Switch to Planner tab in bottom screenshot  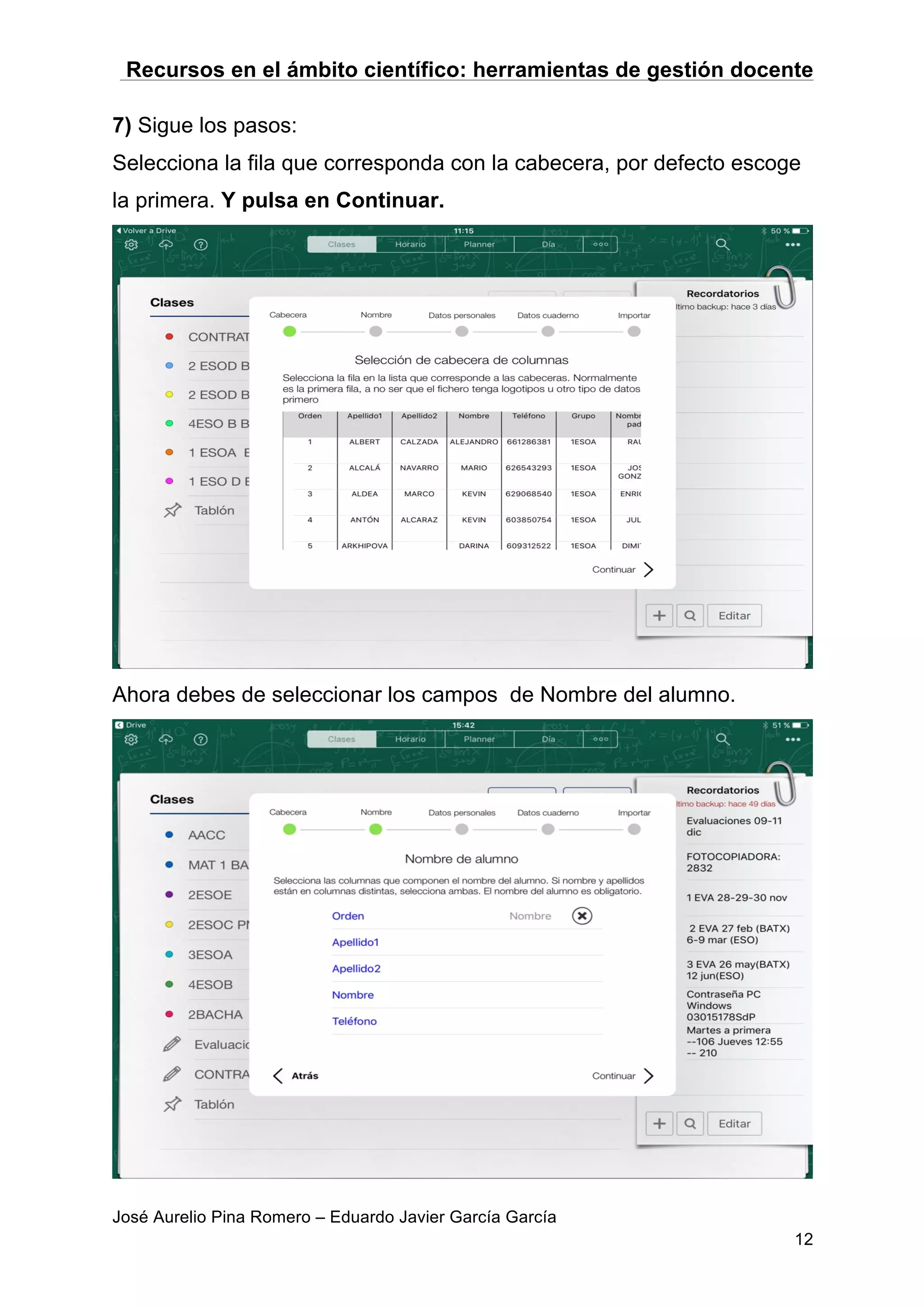tap(479, 739)
